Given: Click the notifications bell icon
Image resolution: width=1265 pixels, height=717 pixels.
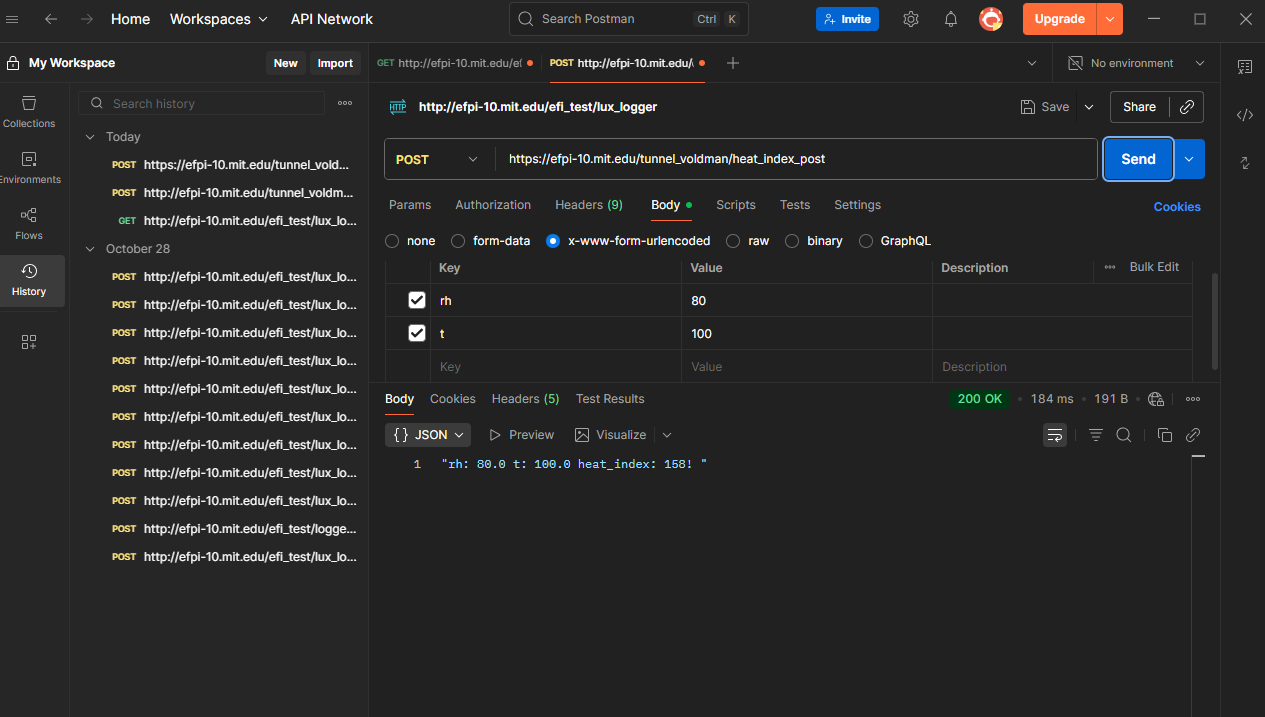Looking at the screenshot, I should pos(950,19).
